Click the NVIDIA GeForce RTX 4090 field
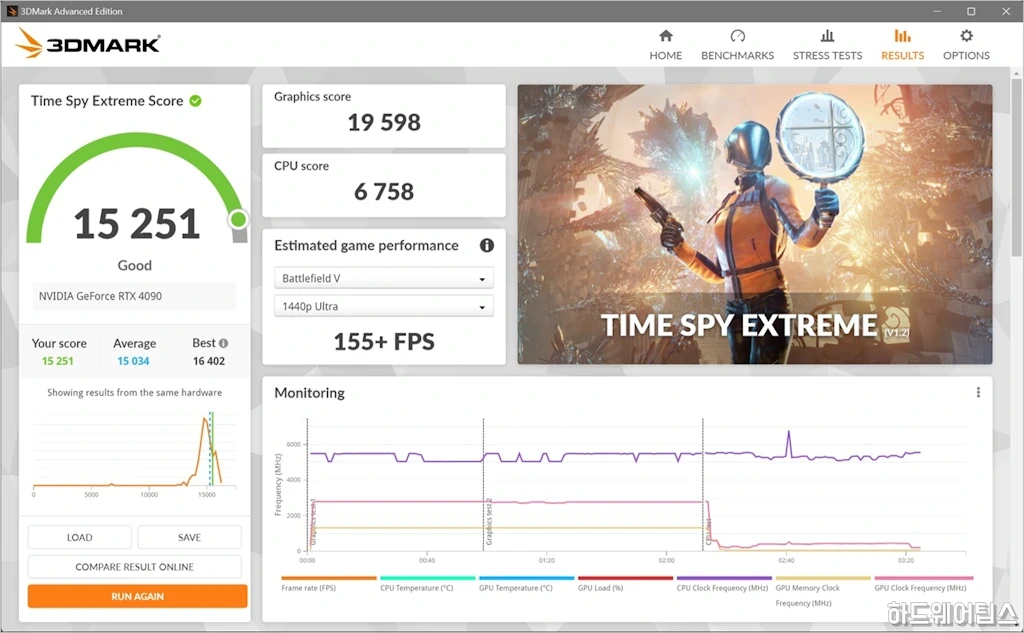The height and width of the screenshot is (633, 1024). (x=134, y=296)
